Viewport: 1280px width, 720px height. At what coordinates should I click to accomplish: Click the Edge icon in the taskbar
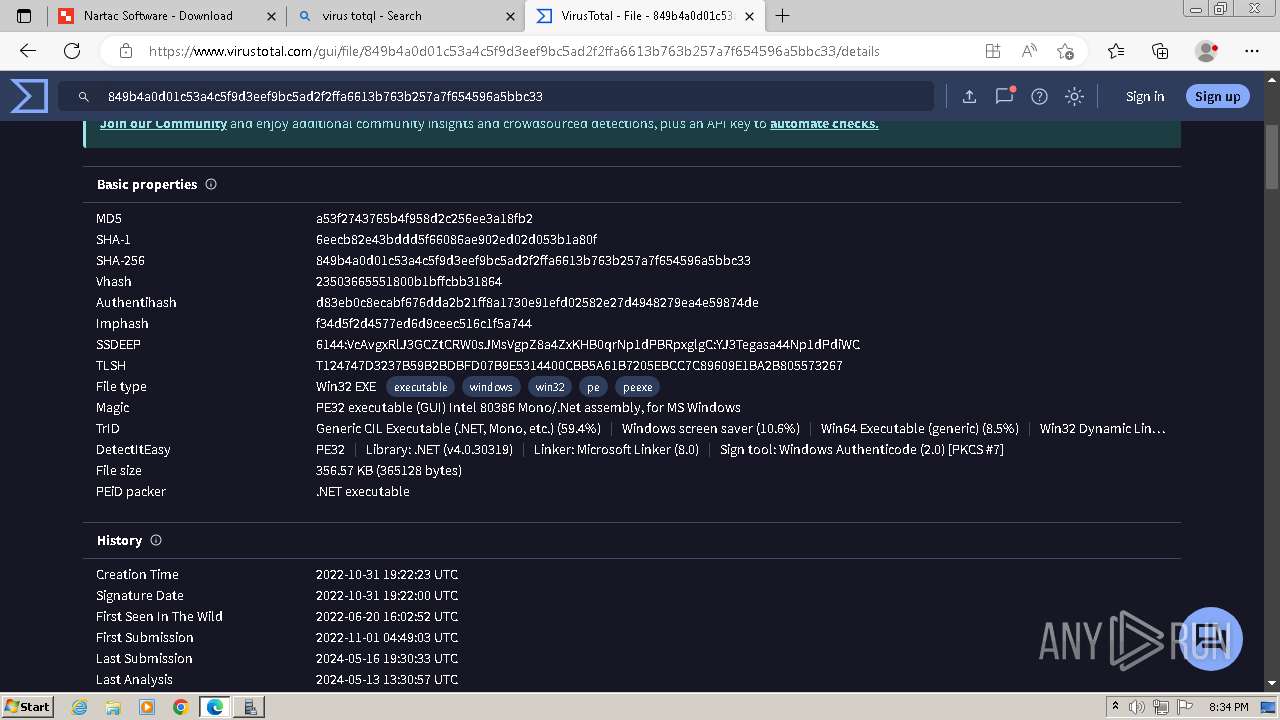tap(215, 706)
